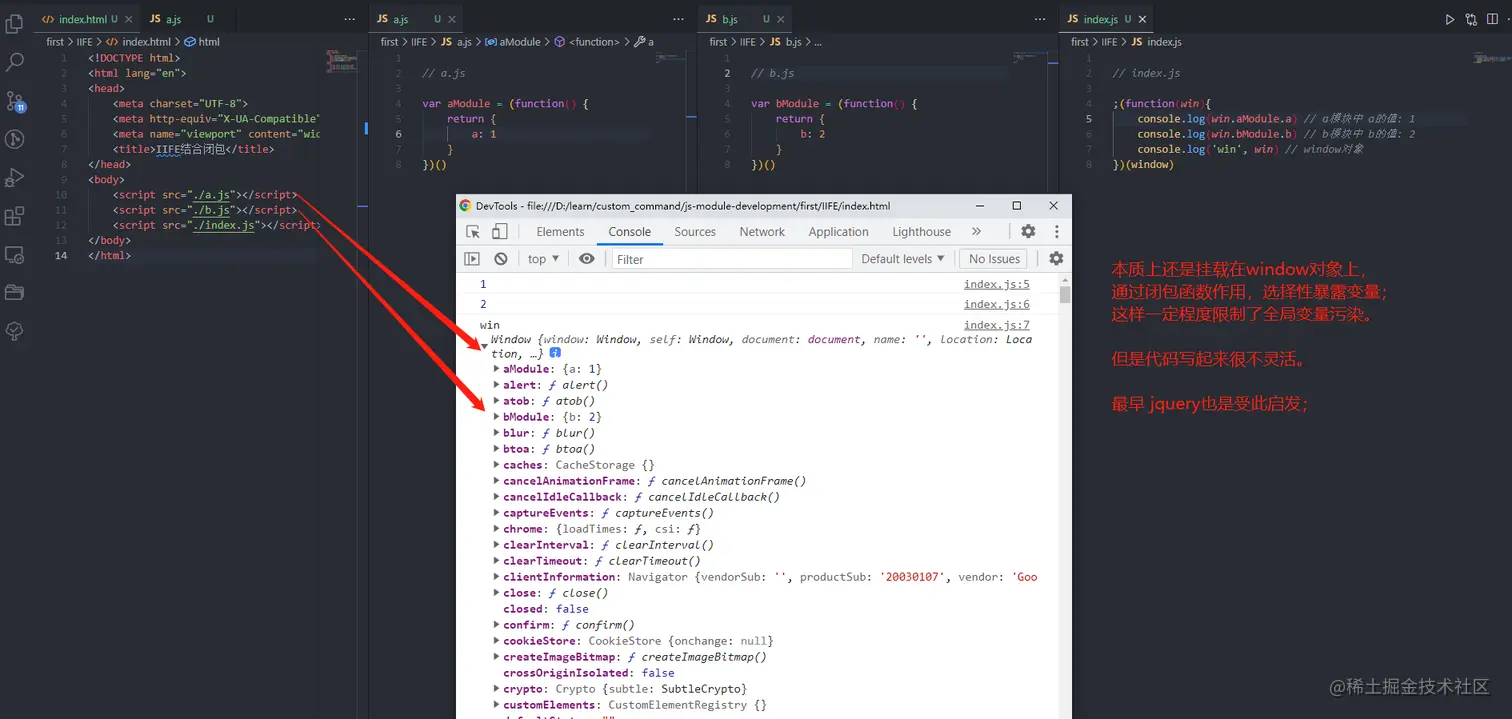1512x719 pixels.
Task: Expand the clientInformation Navigator property
Action: tap(497, 577)
